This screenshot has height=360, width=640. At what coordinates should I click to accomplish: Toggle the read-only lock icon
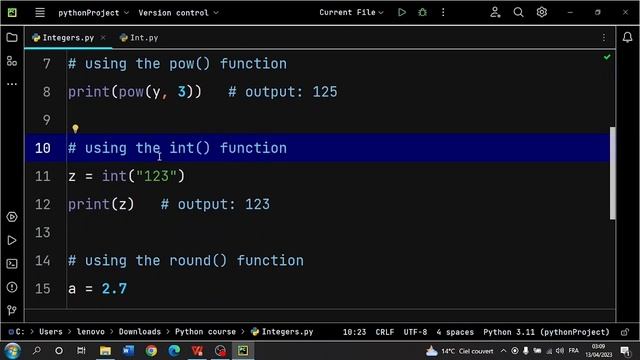tap(624, 332)
